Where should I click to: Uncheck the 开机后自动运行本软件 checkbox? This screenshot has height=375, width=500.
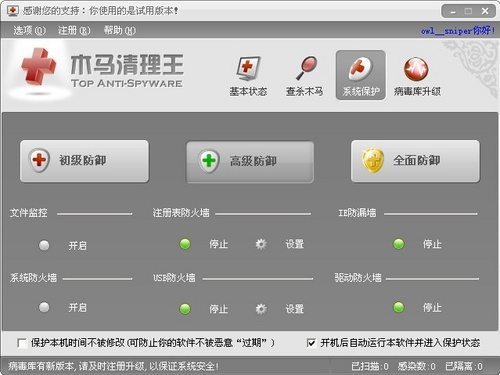point(311,343)
